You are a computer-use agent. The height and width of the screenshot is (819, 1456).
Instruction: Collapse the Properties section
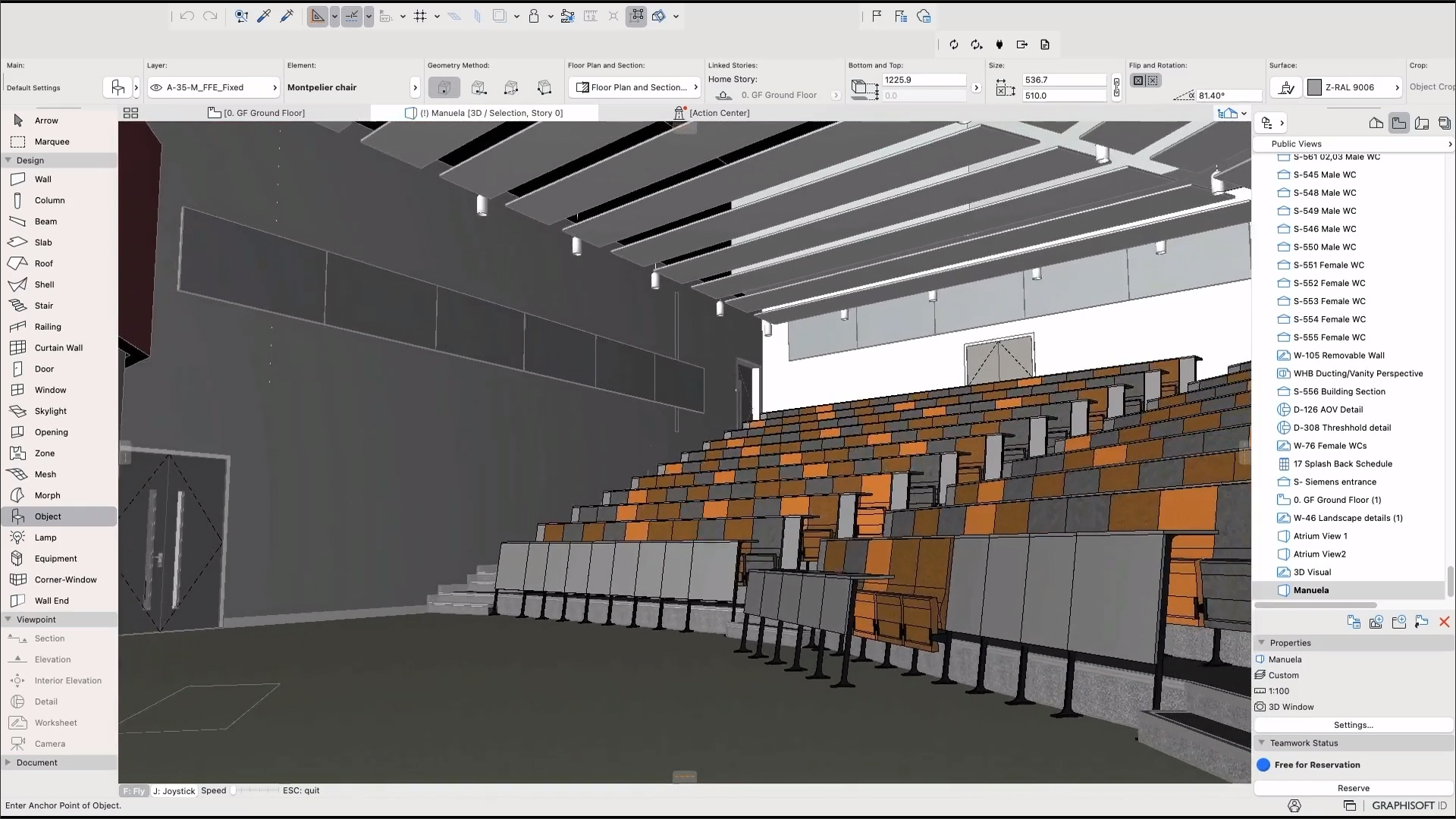1262,643
